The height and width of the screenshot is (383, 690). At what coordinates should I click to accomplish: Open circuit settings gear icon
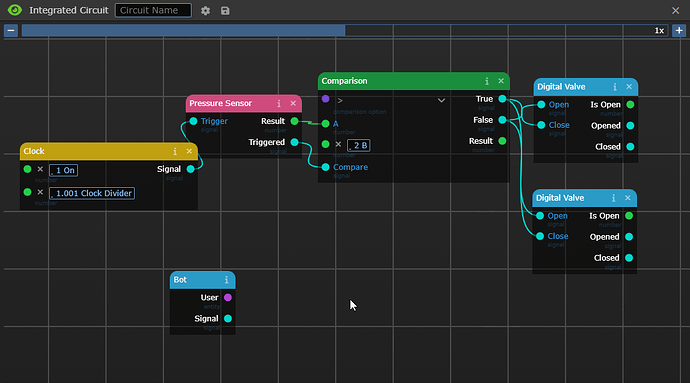coord(206,11)
